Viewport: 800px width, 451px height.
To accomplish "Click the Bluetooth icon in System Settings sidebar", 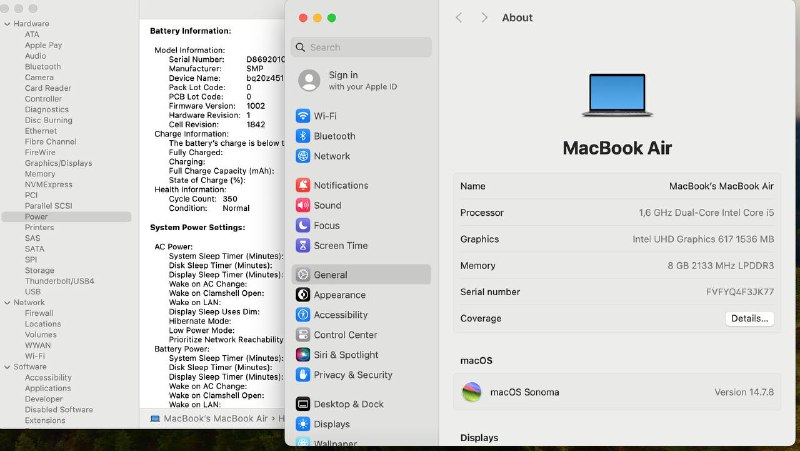I will pyautogui.click(x=303, y=136).
